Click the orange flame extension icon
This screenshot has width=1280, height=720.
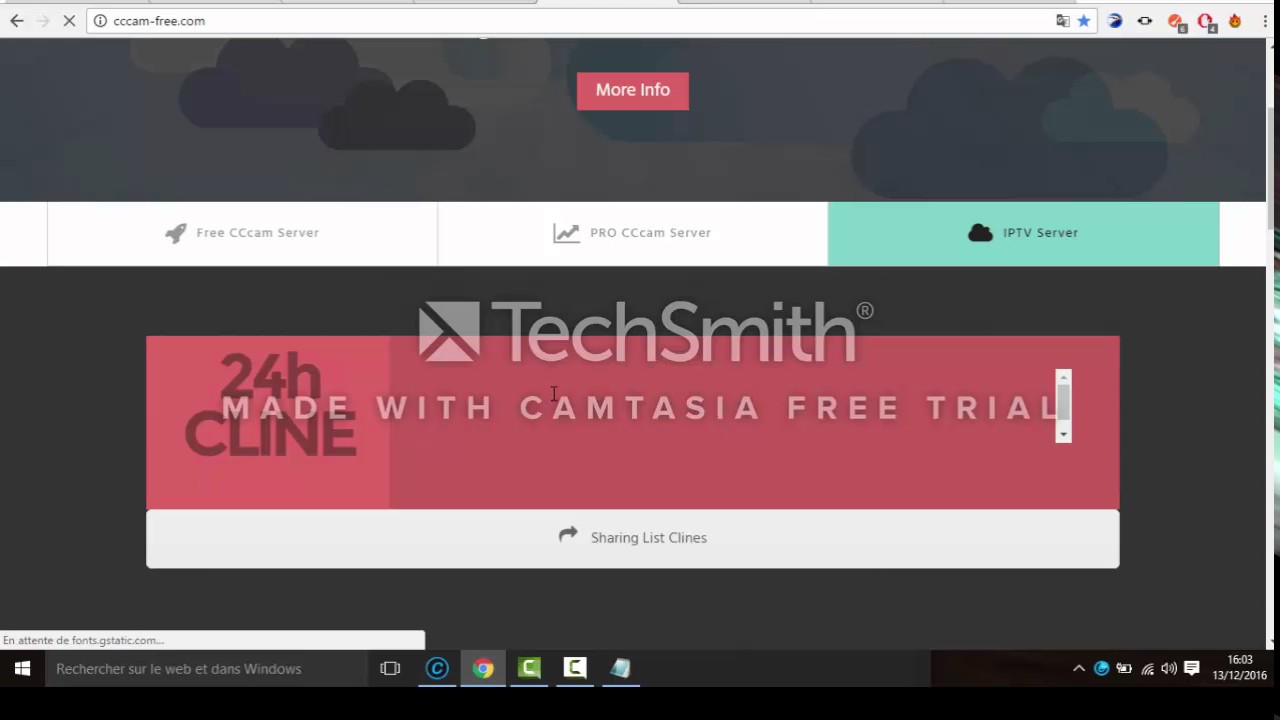pos(1235,20)
